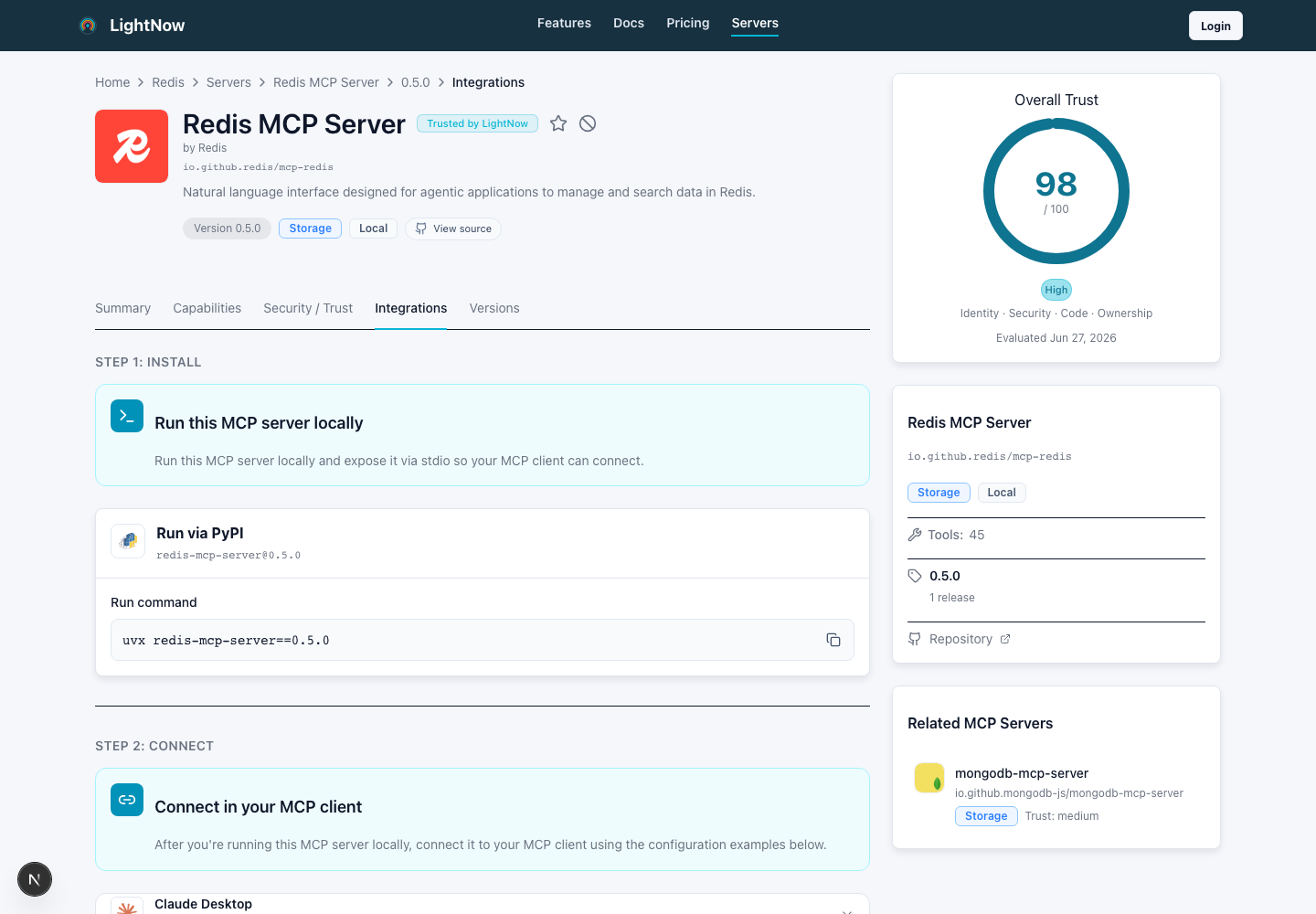Click the Trusted by LightNow badge
1316x914 pixels.
pyautogui.click(x=477, y=123)
